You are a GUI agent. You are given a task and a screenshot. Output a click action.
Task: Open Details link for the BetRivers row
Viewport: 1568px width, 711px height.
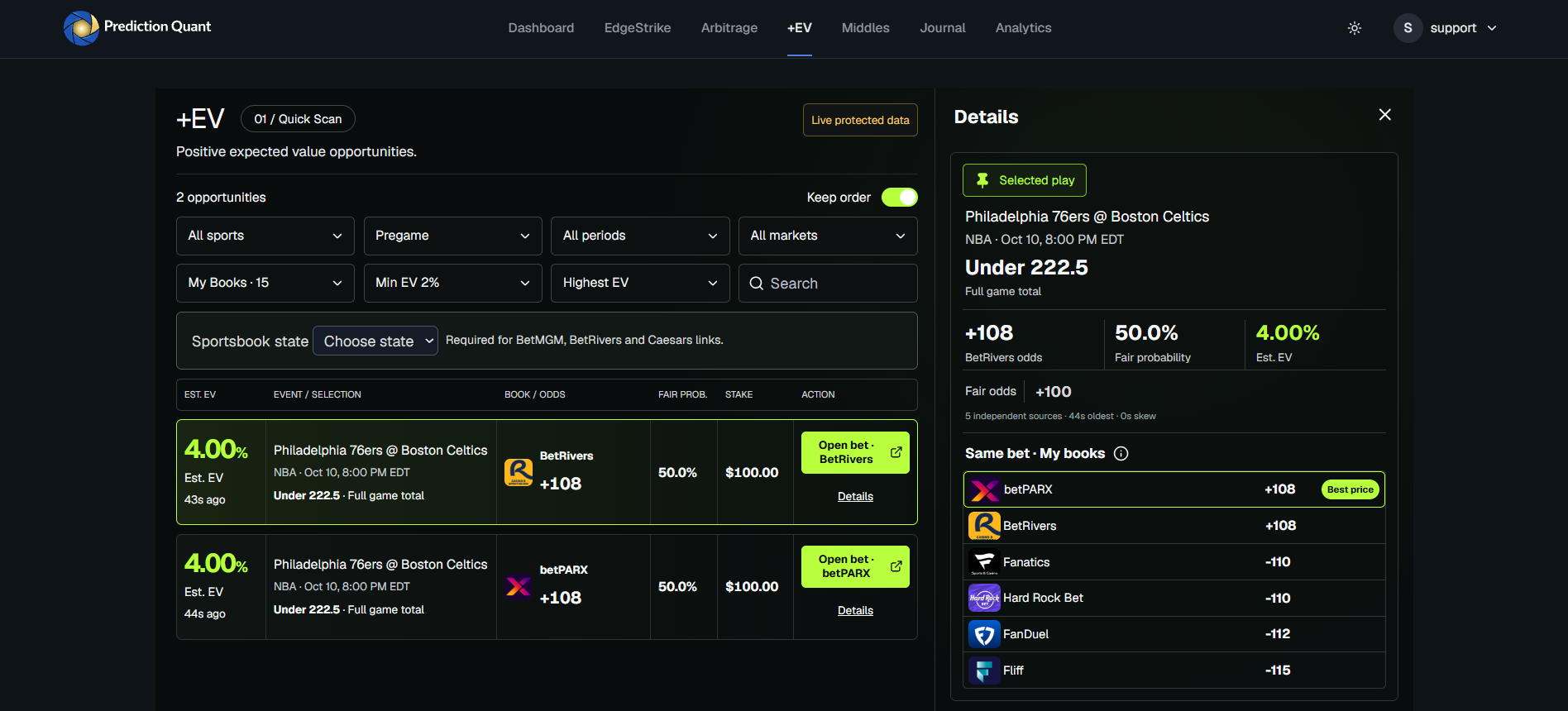[x=855, y=497]
